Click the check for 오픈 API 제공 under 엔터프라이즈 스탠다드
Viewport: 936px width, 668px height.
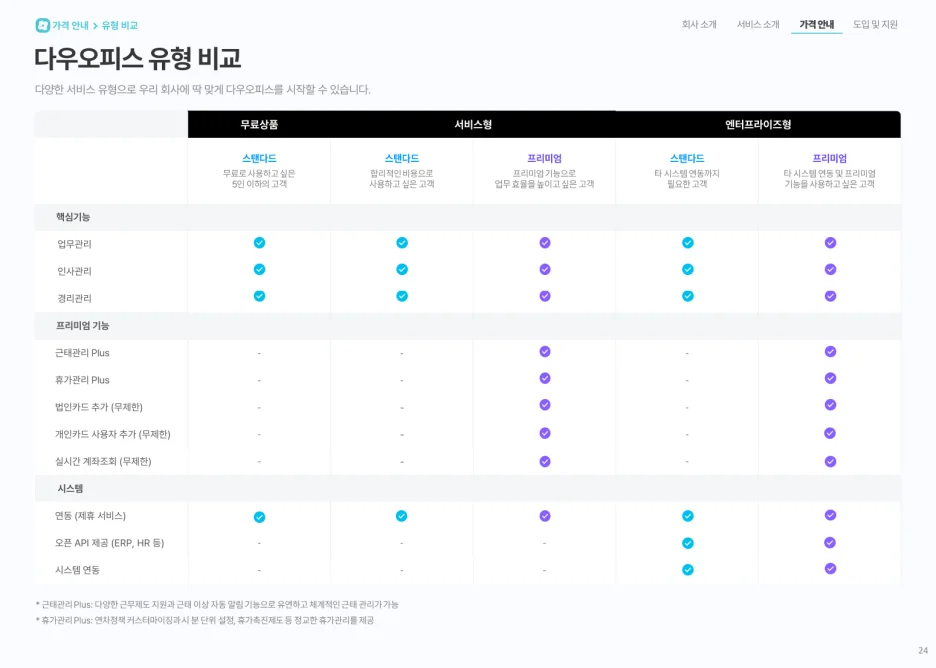coord(687,543)
